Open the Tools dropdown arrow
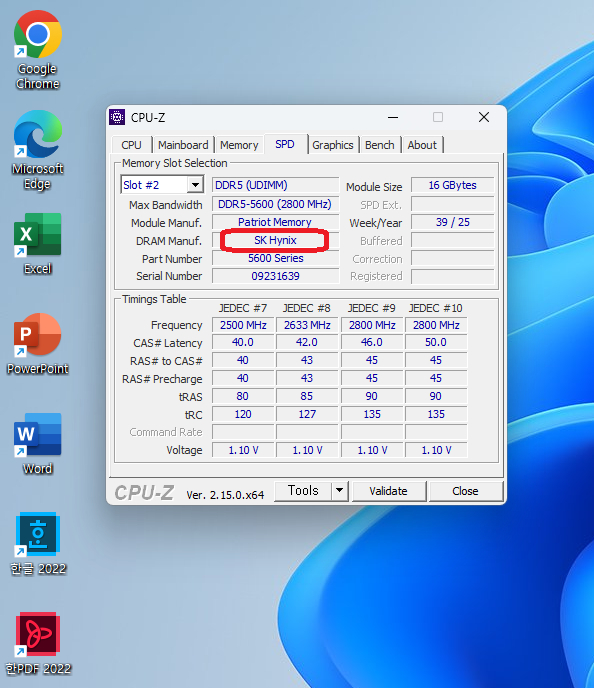Screen dimensions: 594x688 (339, 491)
